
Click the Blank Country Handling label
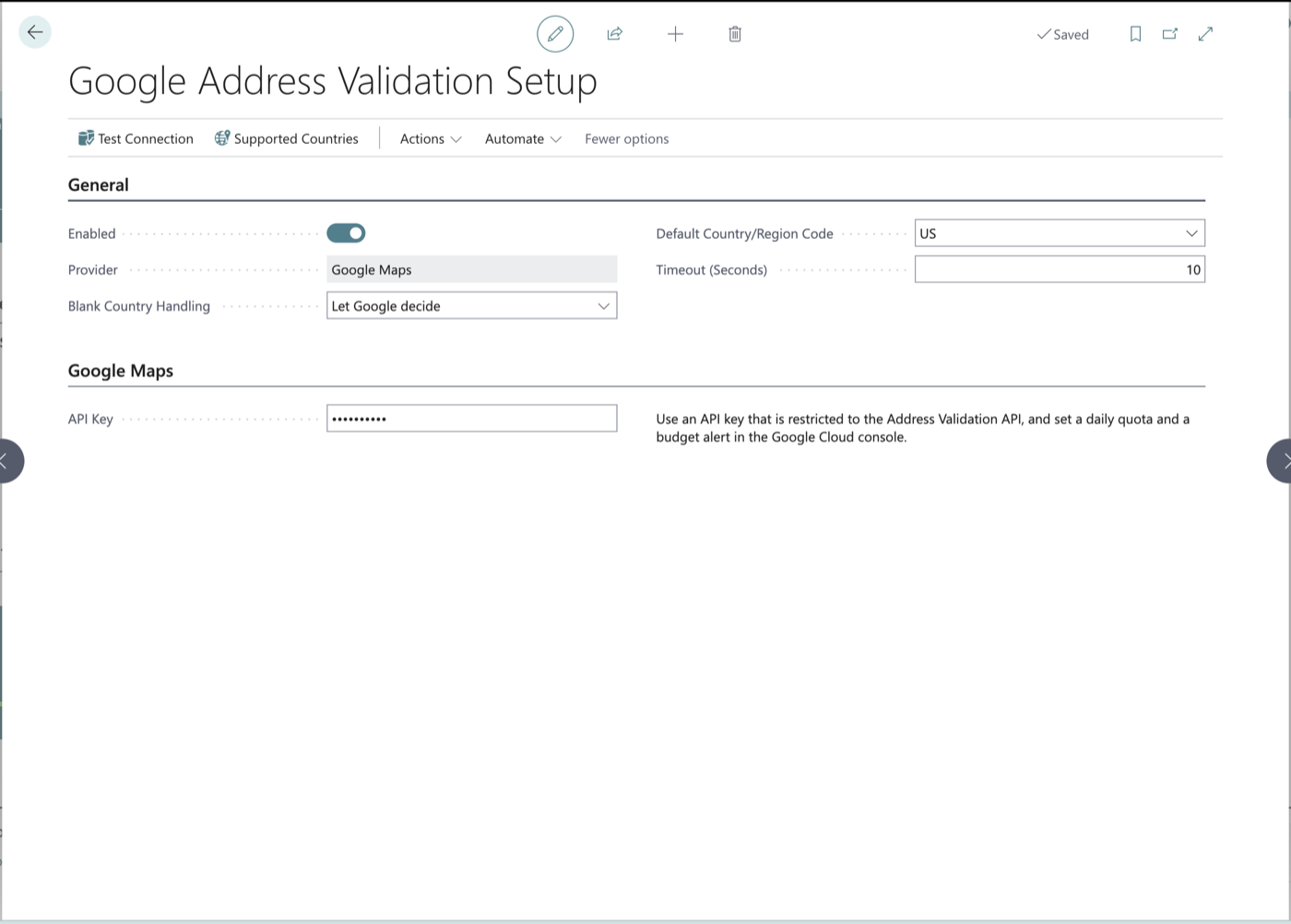(139, 306)
